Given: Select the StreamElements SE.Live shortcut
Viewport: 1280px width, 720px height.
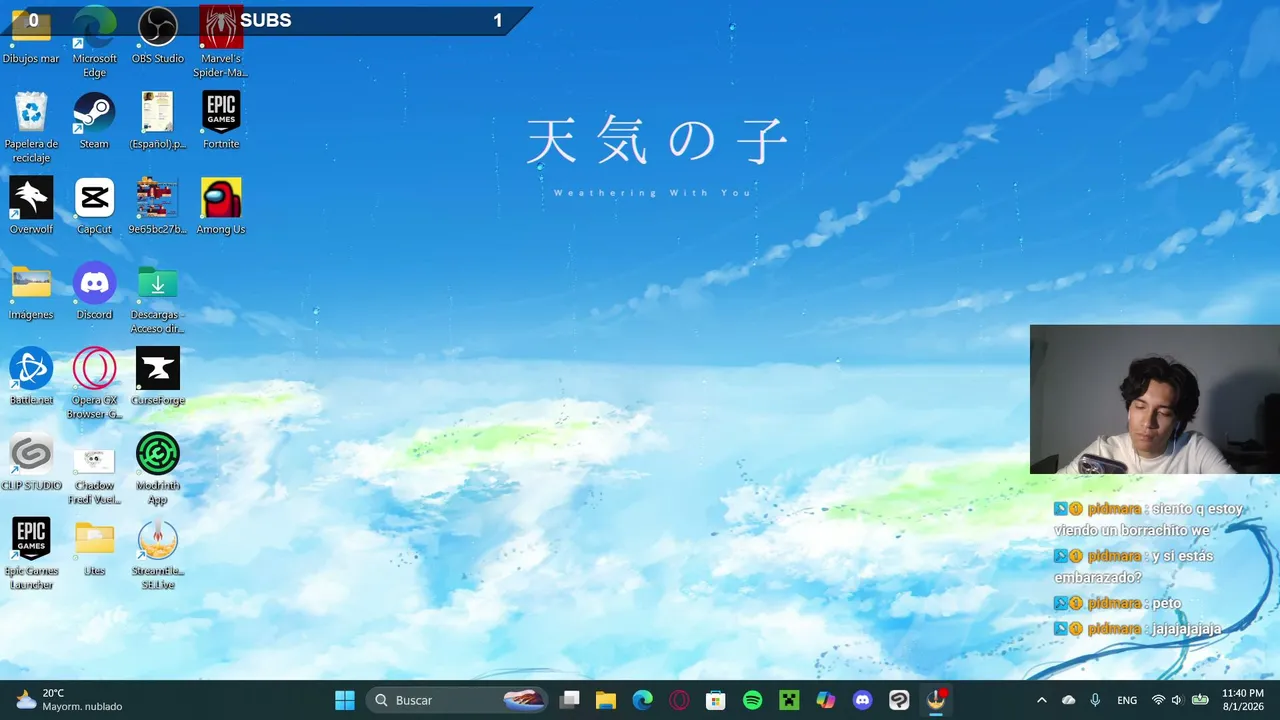Looking at the screenshot, I should [x=157, y=554].
